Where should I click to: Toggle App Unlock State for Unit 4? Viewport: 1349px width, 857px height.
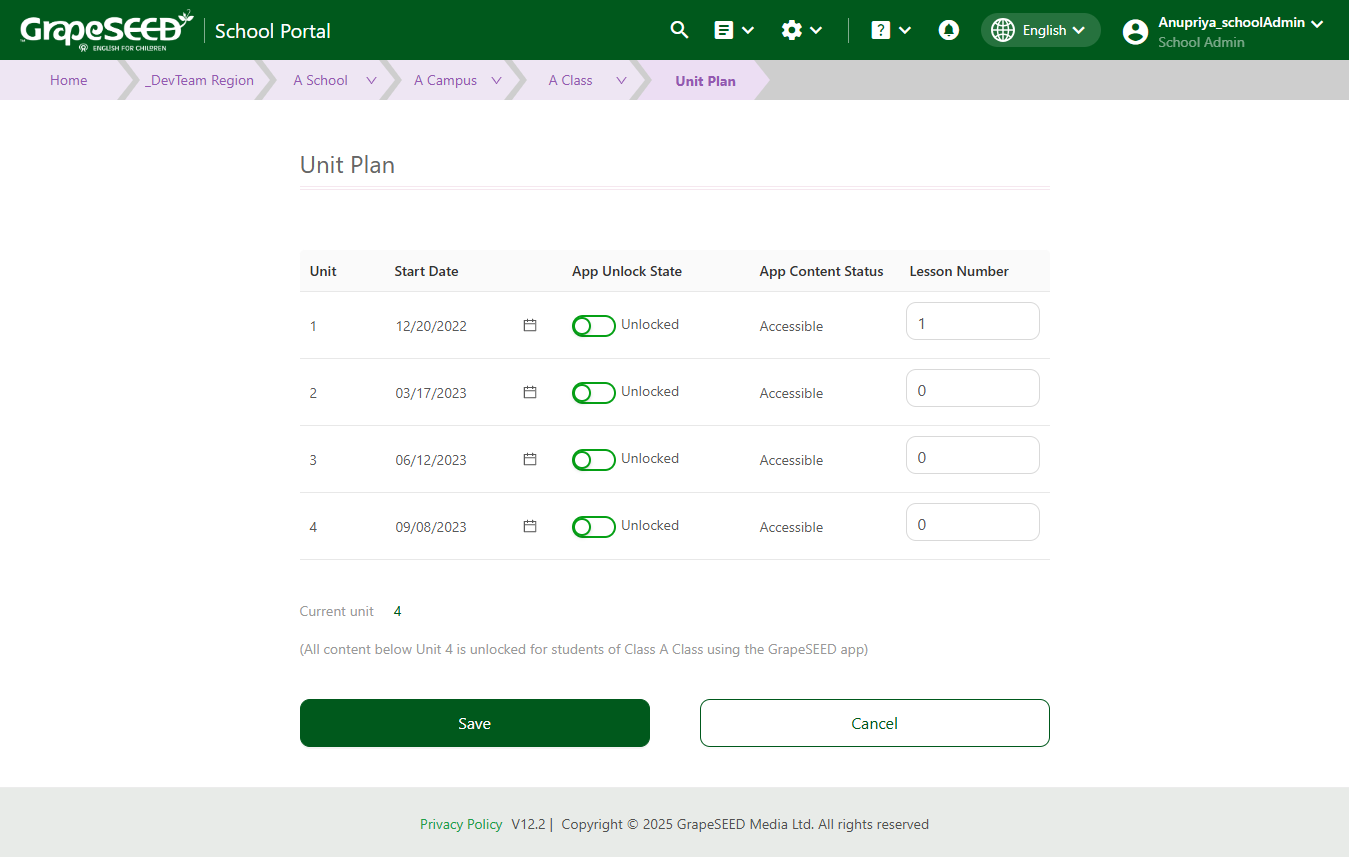594,527
